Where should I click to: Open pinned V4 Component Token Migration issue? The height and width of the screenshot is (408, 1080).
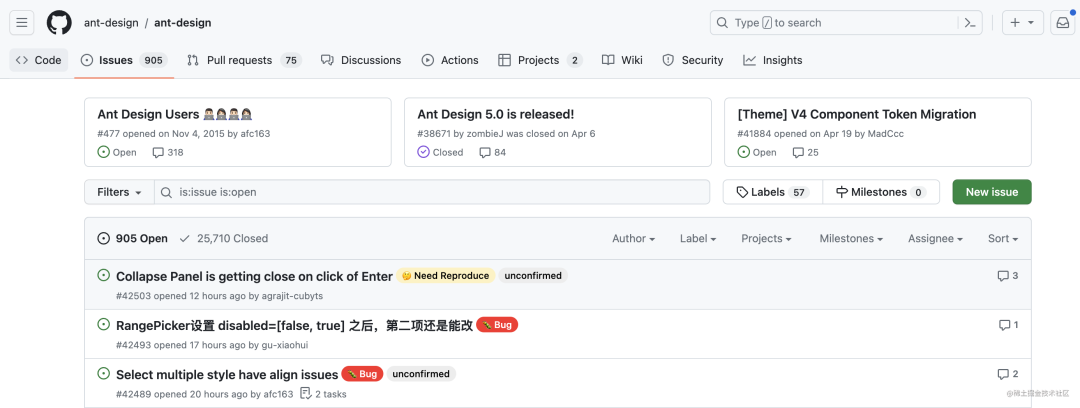point(857,114)
